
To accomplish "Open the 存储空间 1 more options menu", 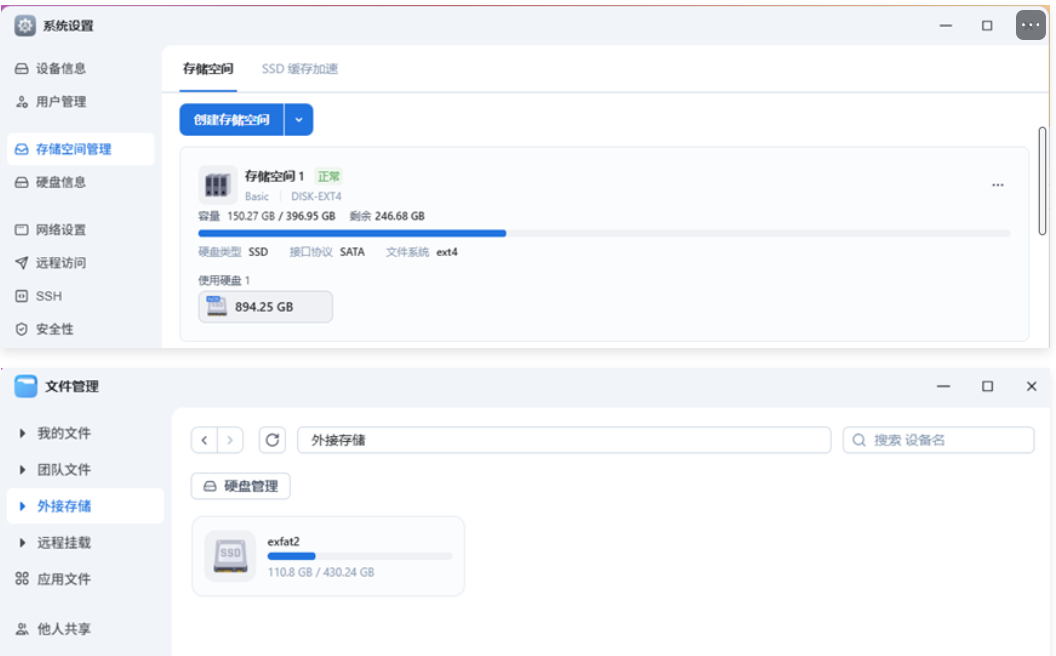I will coord(997,185).
